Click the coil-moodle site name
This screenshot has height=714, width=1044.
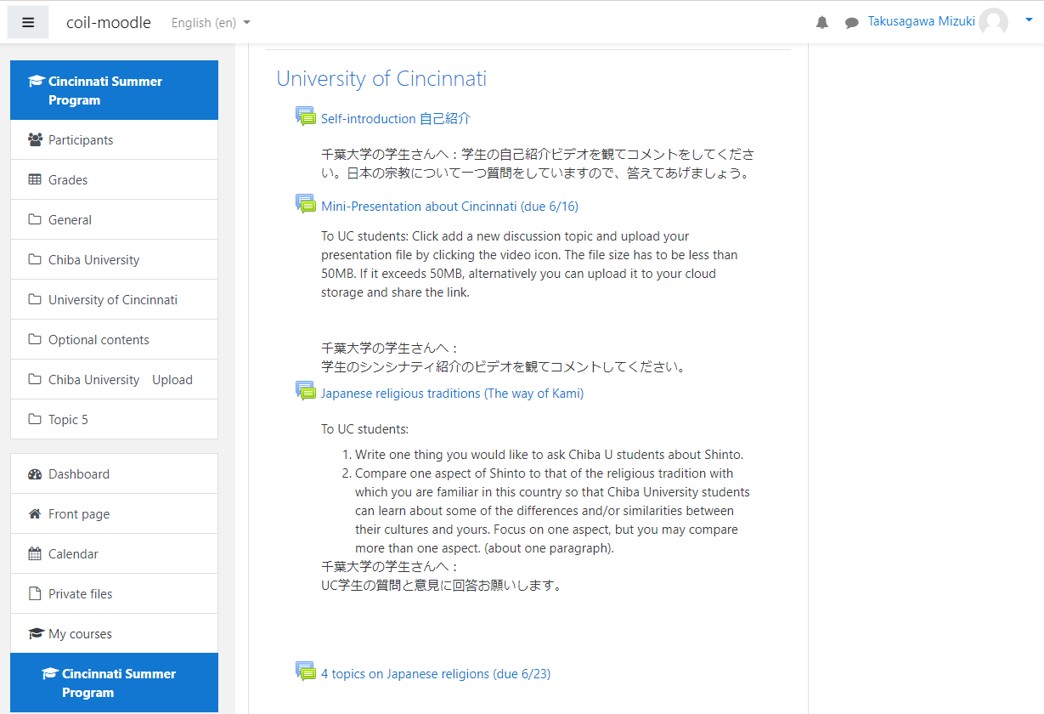click(x=109, y=23)
